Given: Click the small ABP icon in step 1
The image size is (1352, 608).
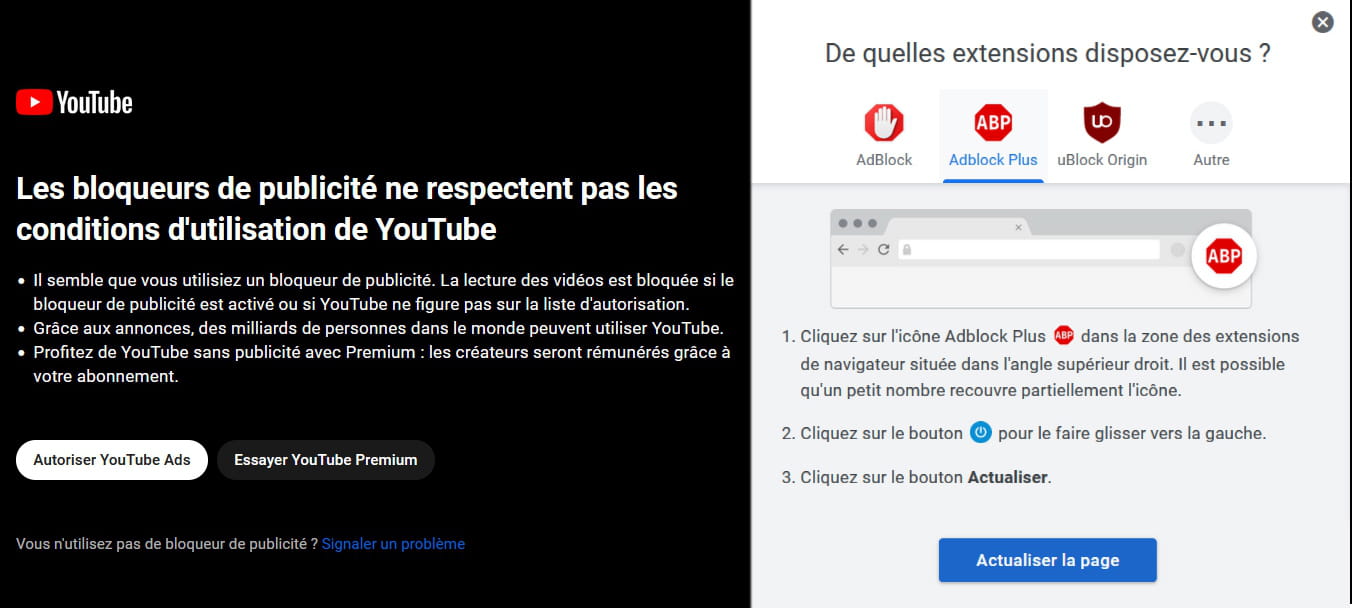Looking at the screenshot, I should pos(1064,335).
